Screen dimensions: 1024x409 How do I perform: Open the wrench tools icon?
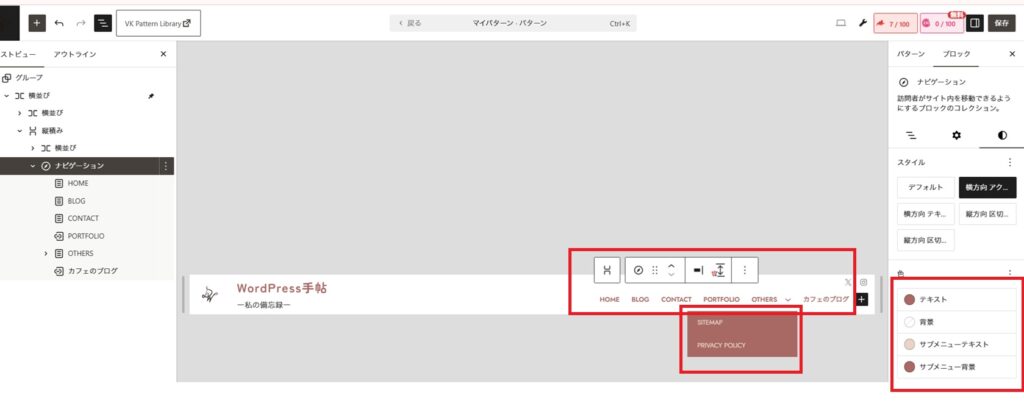tap(862, 23)
